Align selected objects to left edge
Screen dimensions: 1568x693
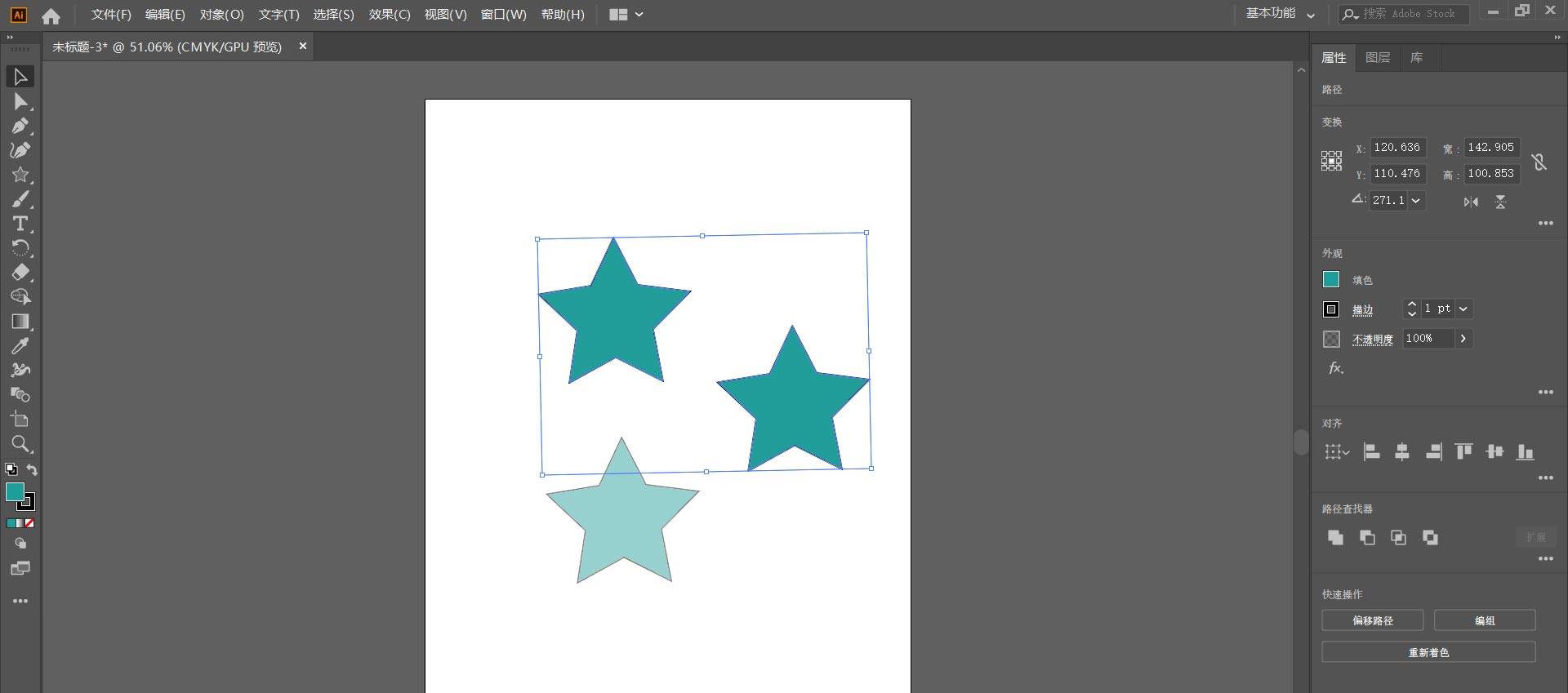pos(1372,452)
